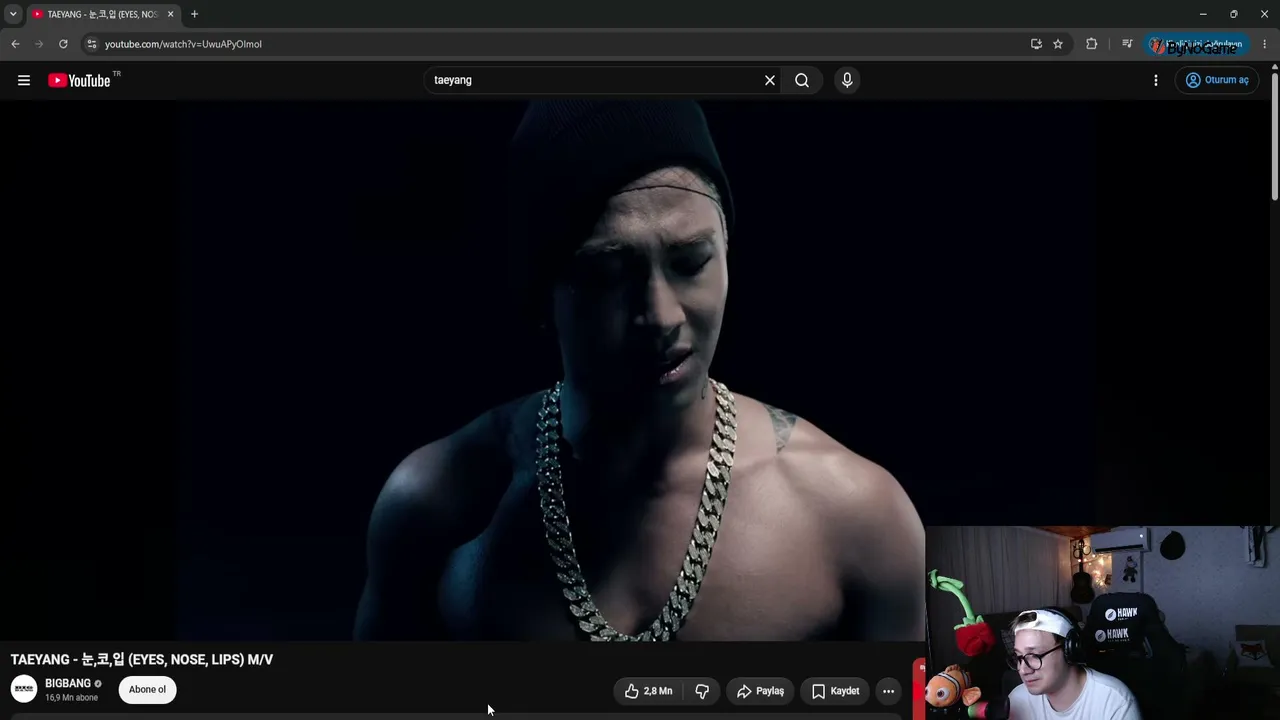
Task: Open Chrome media controls icon
Action: 1127,44
